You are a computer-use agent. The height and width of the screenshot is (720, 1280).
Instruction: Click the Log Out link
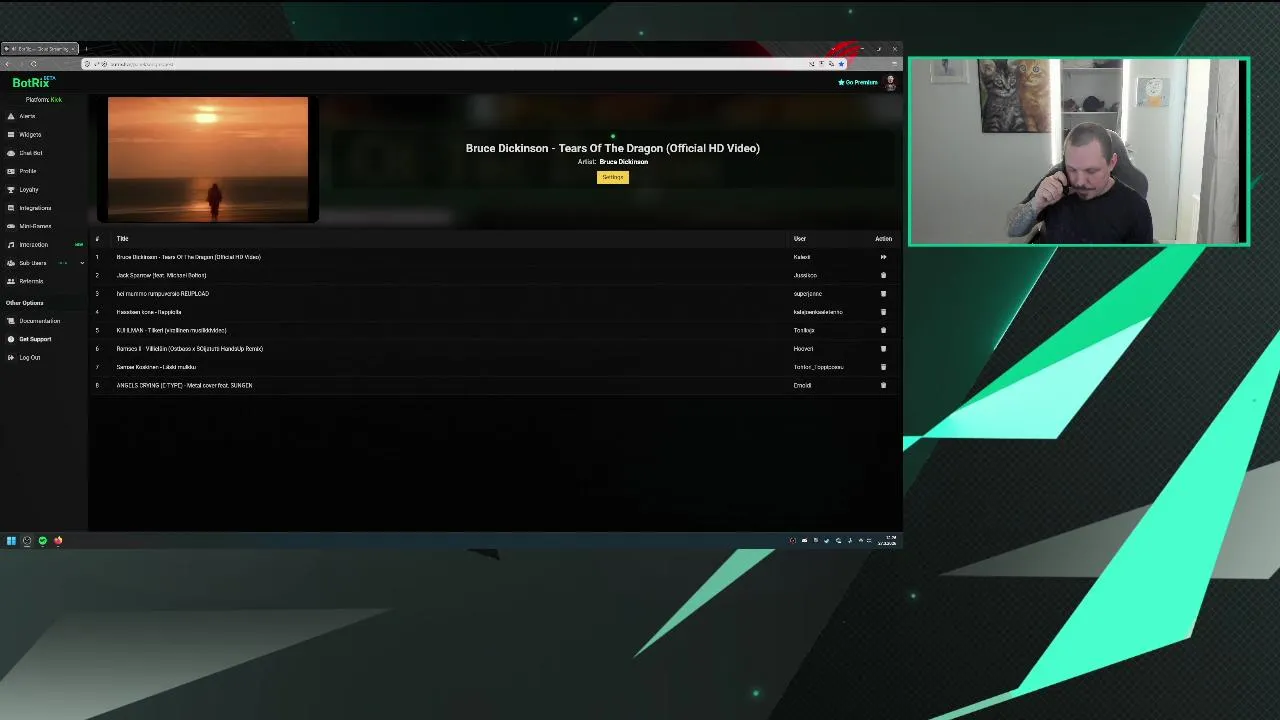point(30,357)
